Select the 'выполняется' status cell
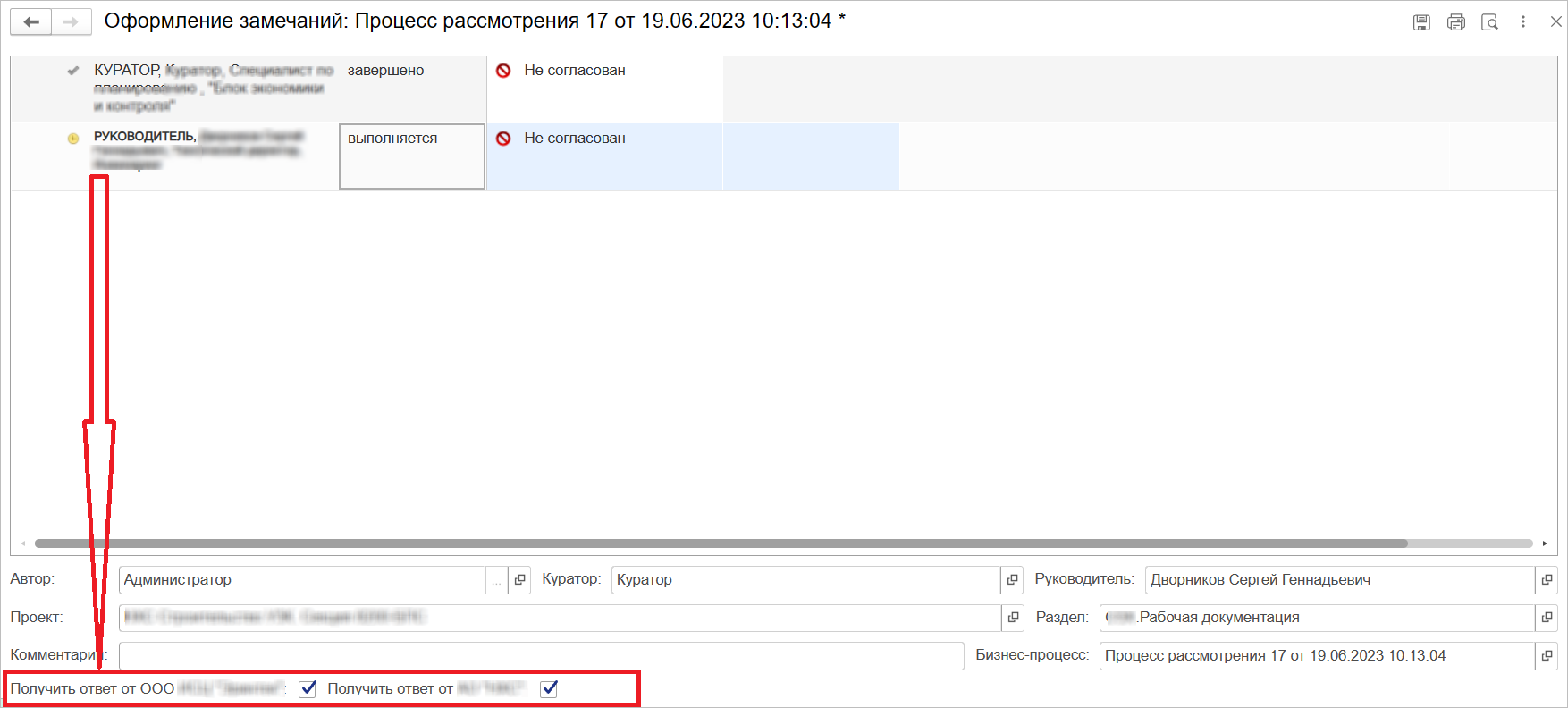Screen dimensions: 1568x708 point(412,156)
